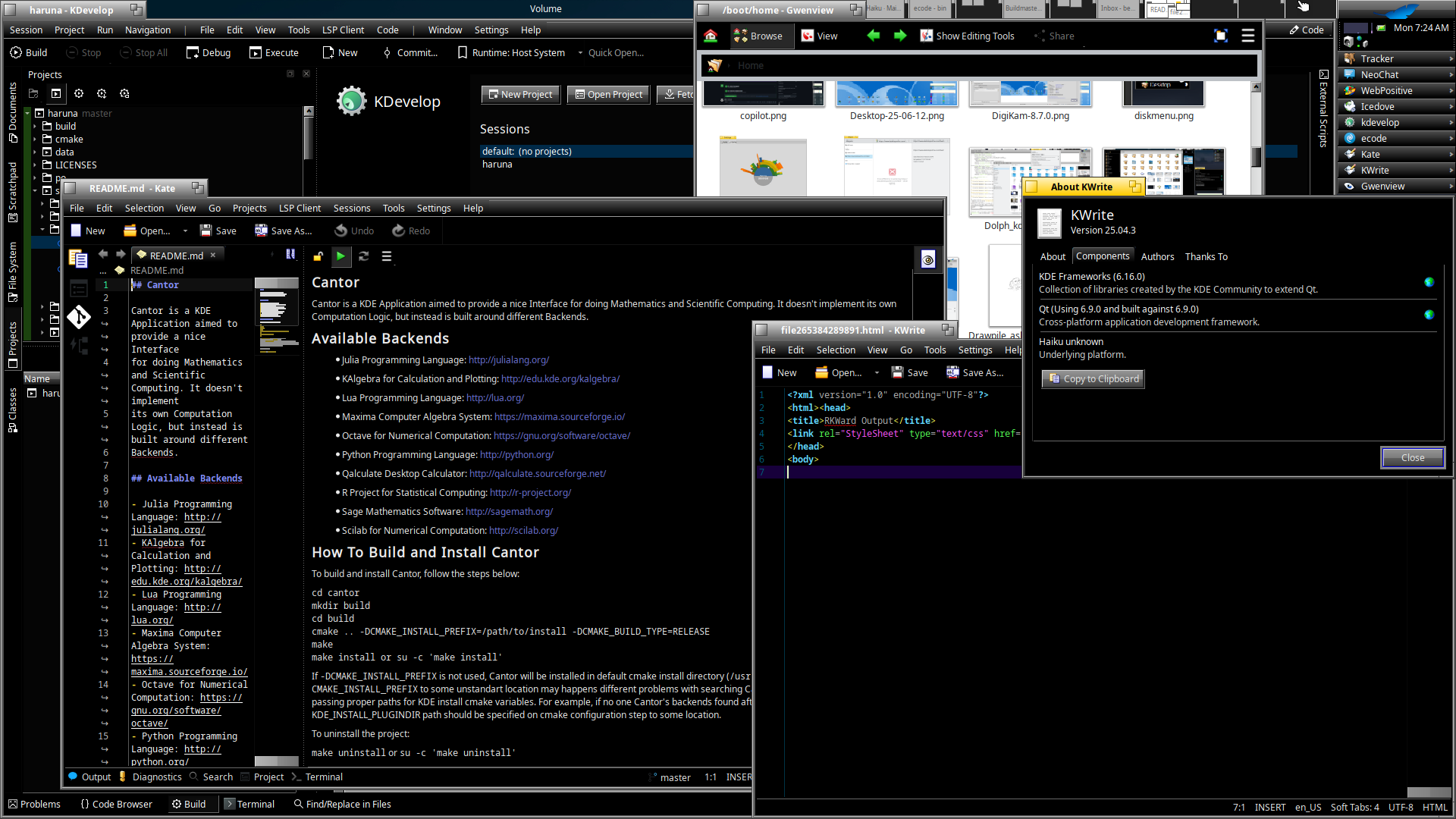Click the refresh icon in the preview toolbar
The width and height of the screenshot is (1456, 819).
[x=364, y=256]
